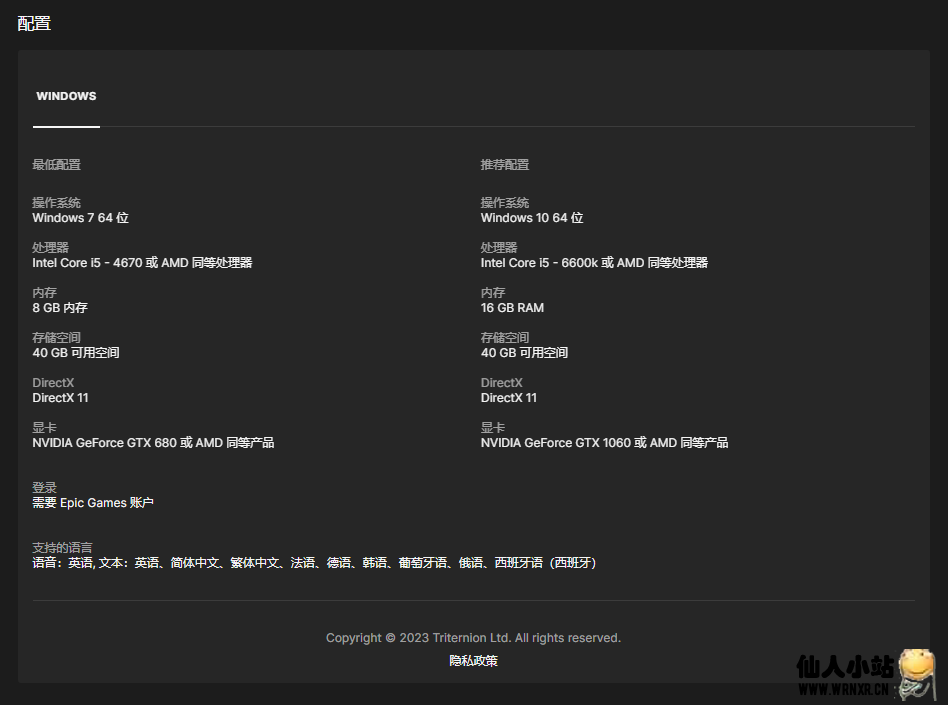
Task: Click the Windows 10 64 位 value
Action: pos(531,218)
